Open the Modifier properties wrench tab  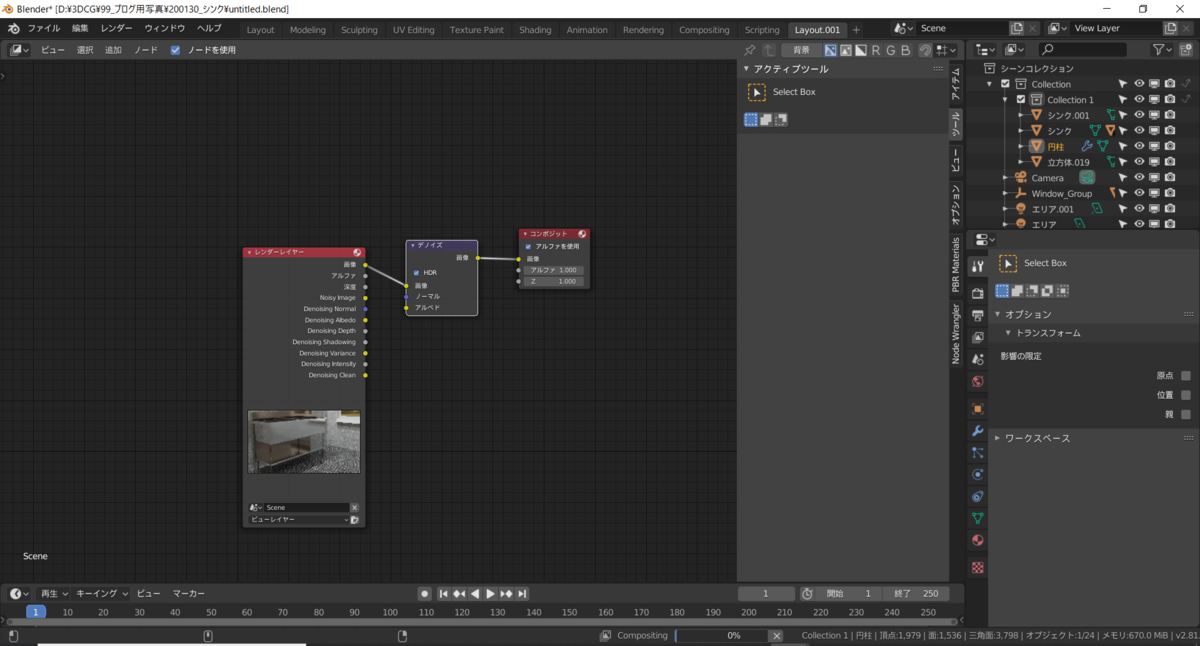point(977,431)
